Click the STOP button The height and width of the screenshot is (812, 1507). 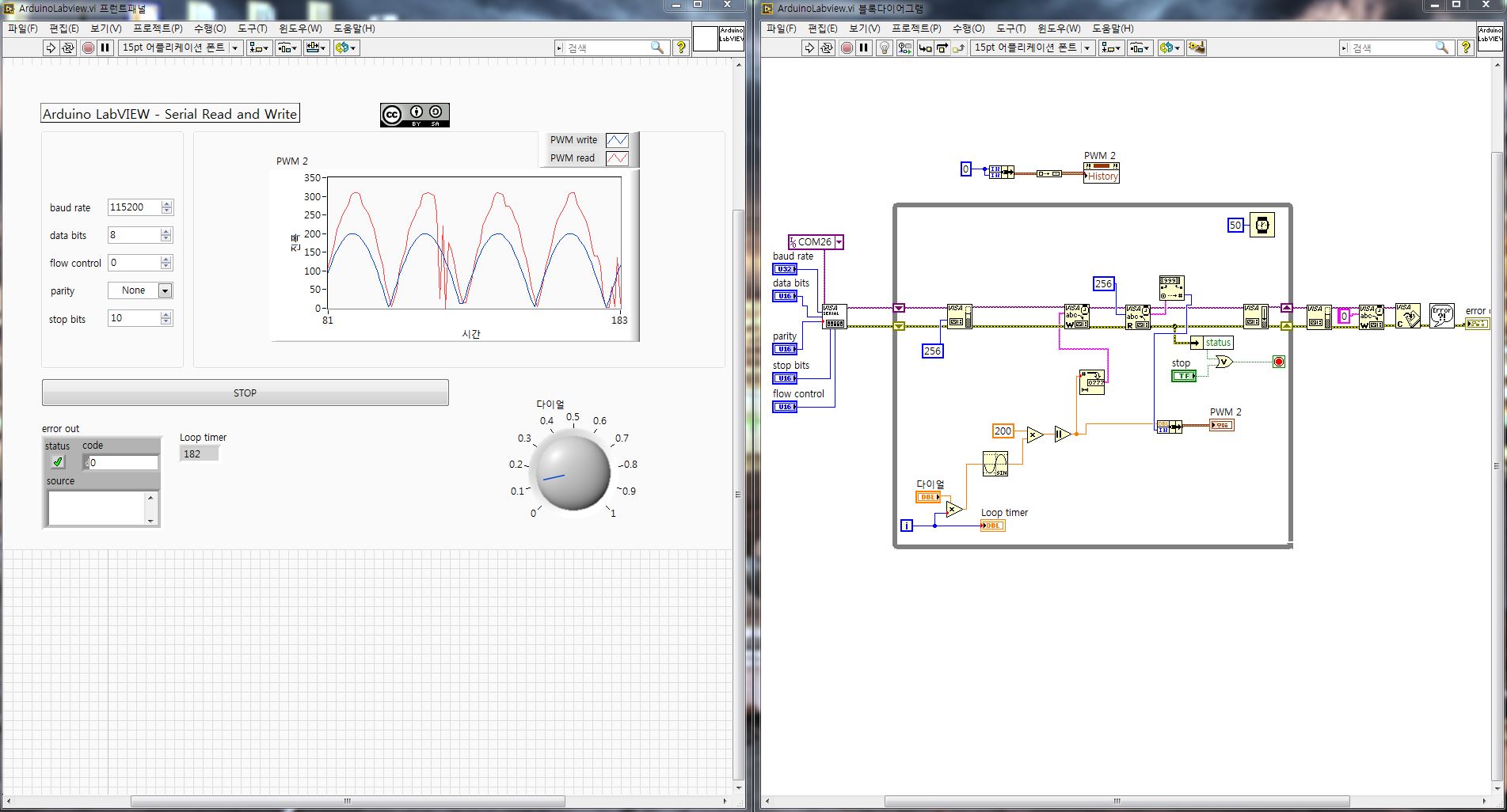[x=245, y=393]
